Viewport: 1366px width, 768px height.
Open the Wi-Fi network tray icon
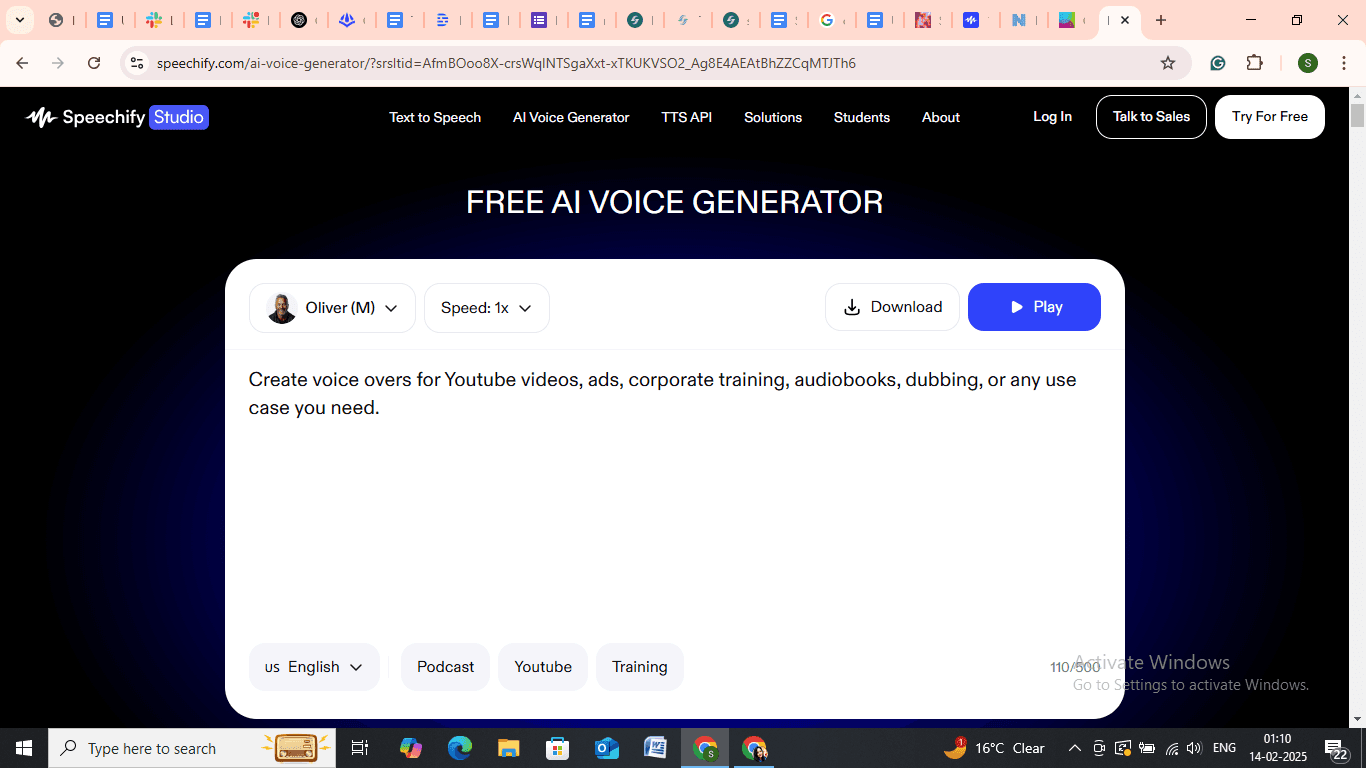pyautogui.click(x=1171, y=748)
